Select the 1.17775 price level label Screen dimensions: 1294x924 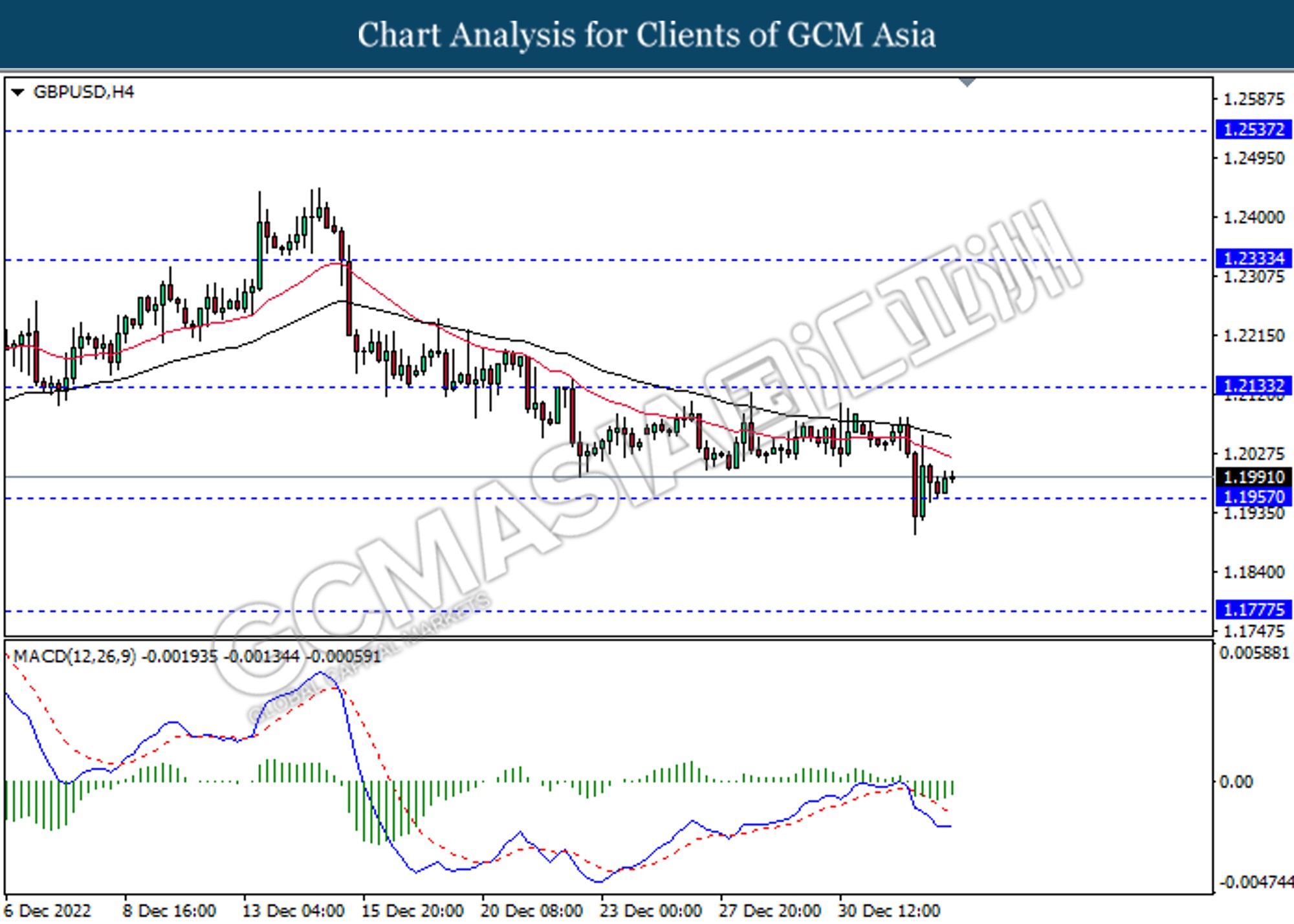pos(1254,610)
